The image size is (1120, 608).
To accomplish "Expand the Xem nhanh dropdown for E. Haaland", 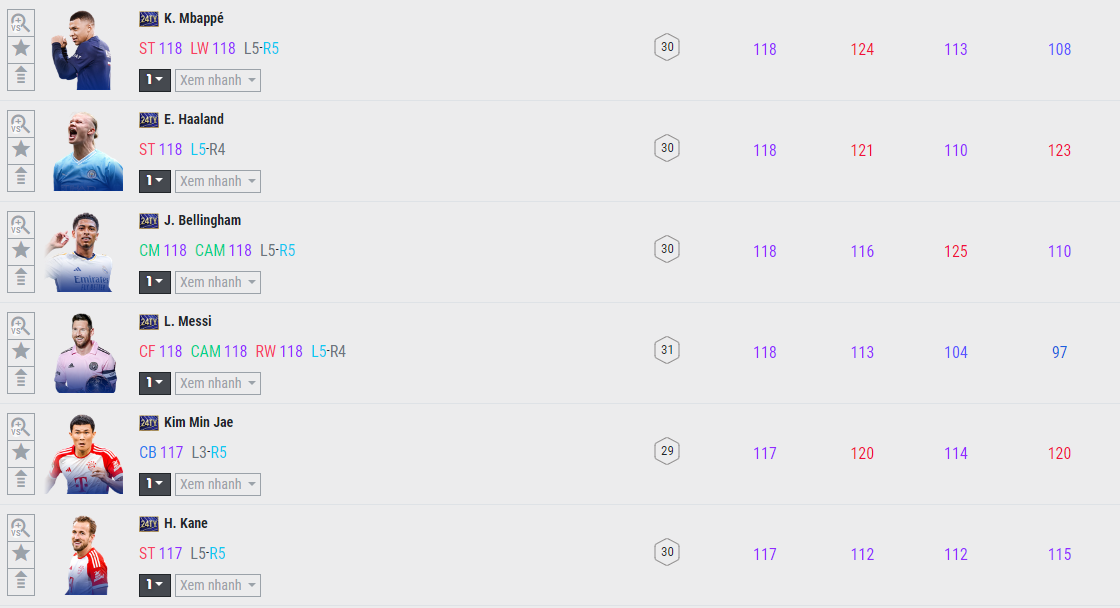I will [218, 181].
